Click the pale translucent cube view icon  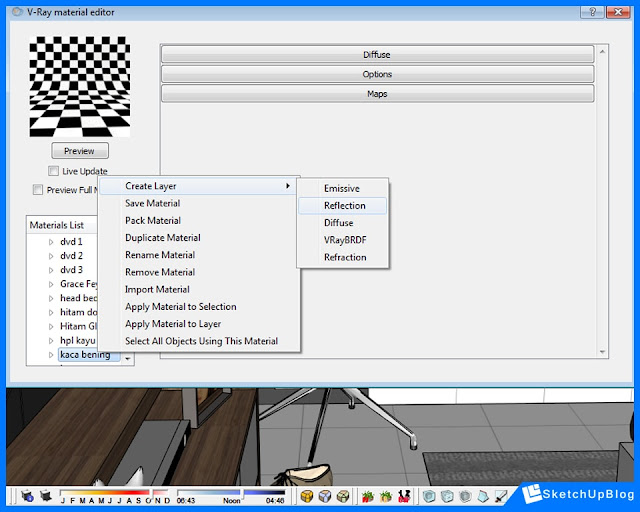coord(447,496)
